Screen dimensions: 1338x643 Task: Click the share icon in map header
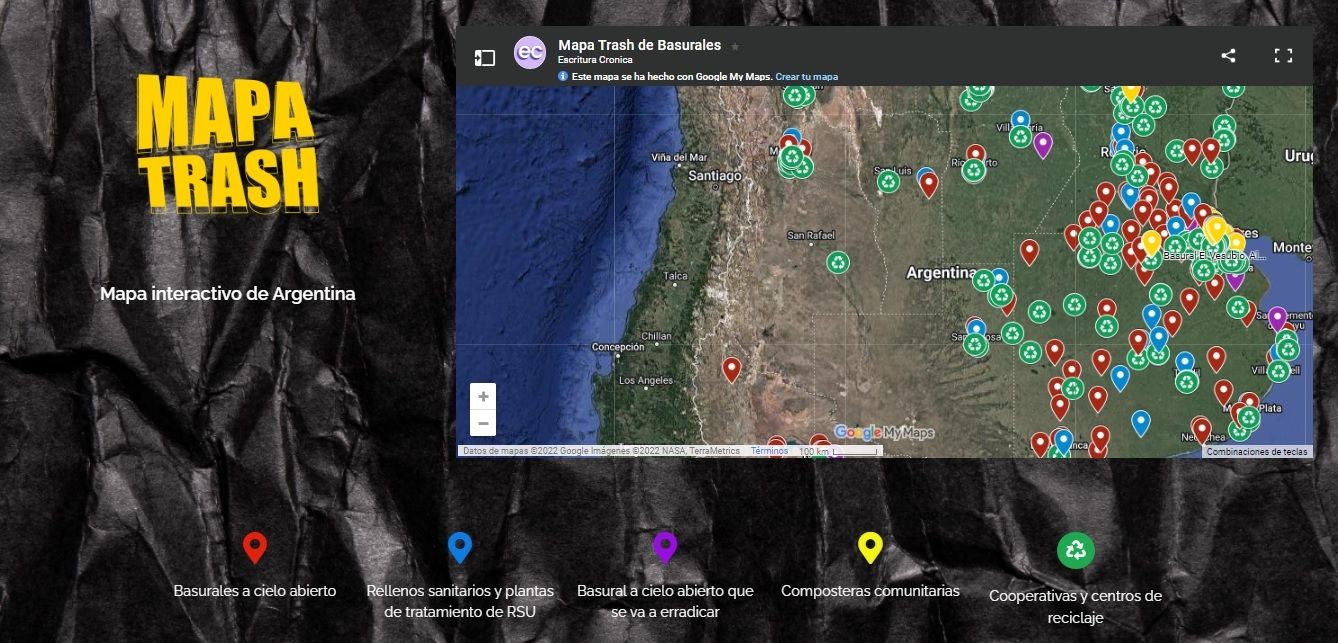pyautogui.click(x=1228, y=56)
